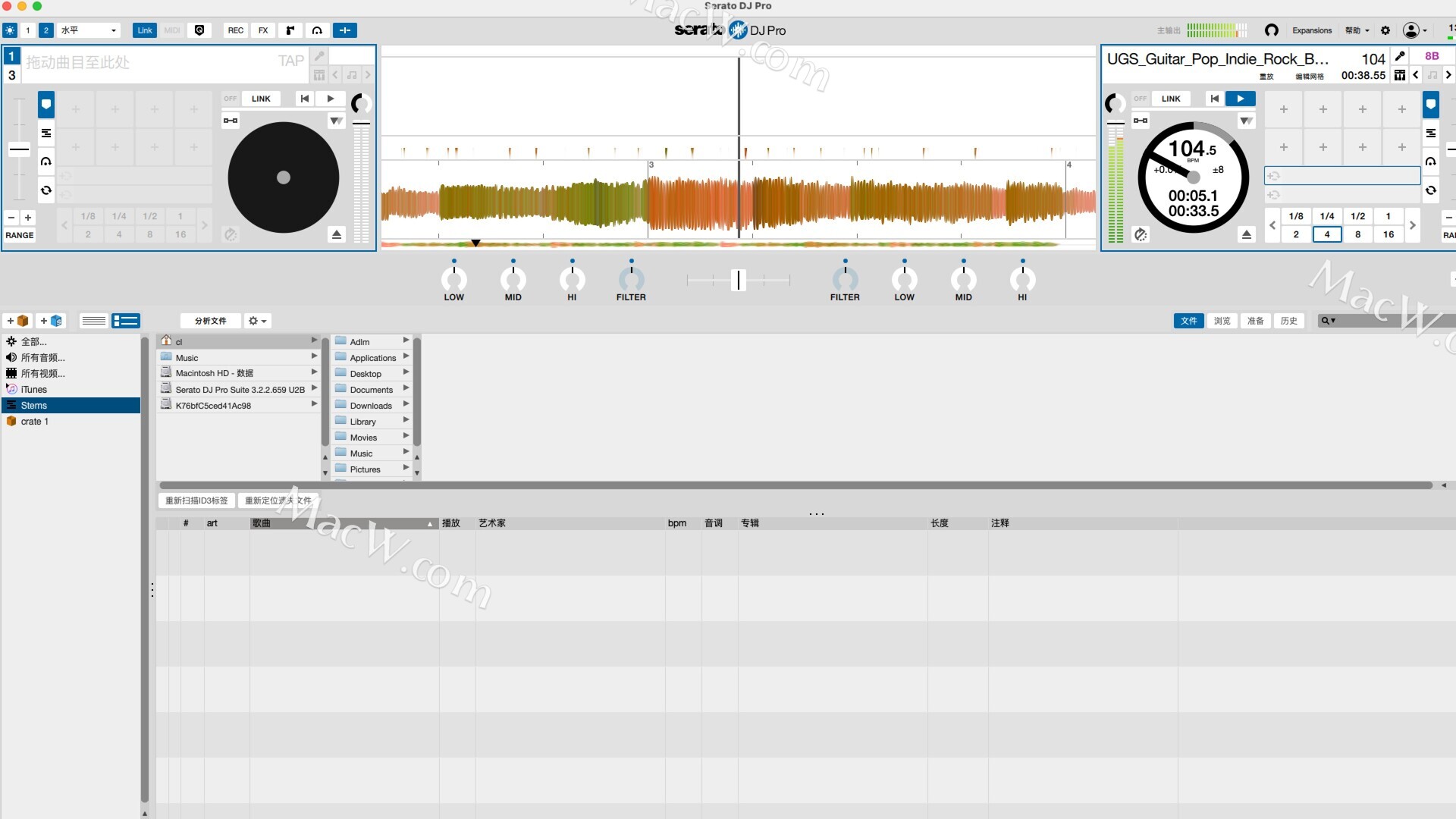Viewport: 1456px width, 819px height.
Task: Switch to 2 deck layout
Action: click(x=46, y=30)
